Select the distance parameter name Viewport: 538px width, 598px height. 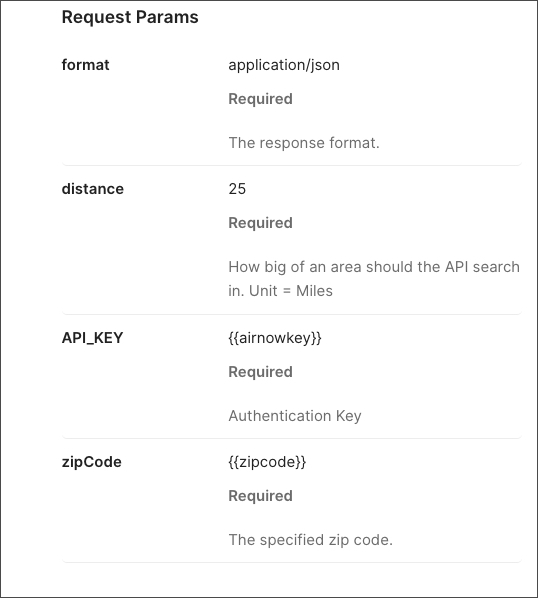[x=93, y=189]
